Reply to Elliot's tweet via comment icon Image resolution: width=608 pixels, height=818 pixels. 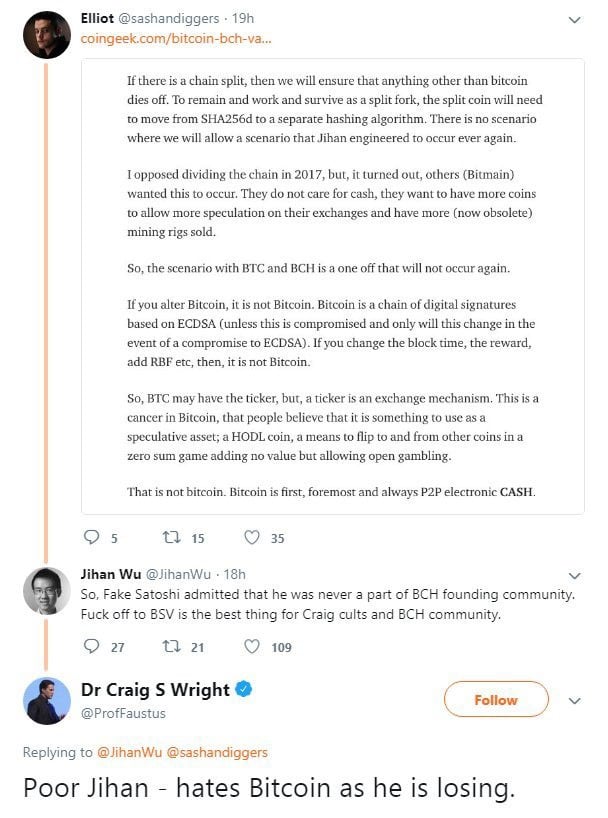[x=91, y=537]
